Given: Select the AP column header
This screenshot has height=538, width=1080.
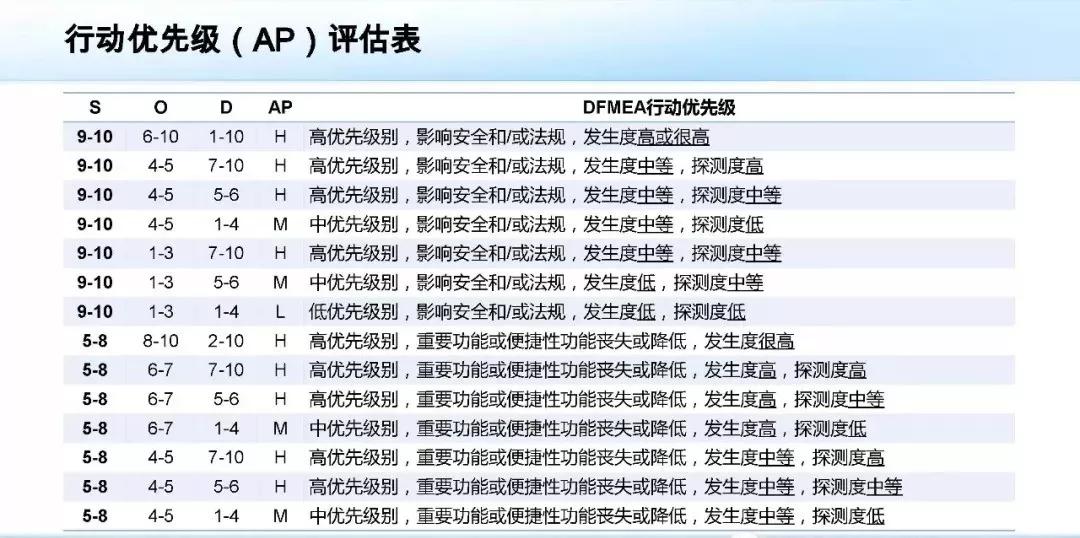Looking at the screenshot, I should (280, 107).
